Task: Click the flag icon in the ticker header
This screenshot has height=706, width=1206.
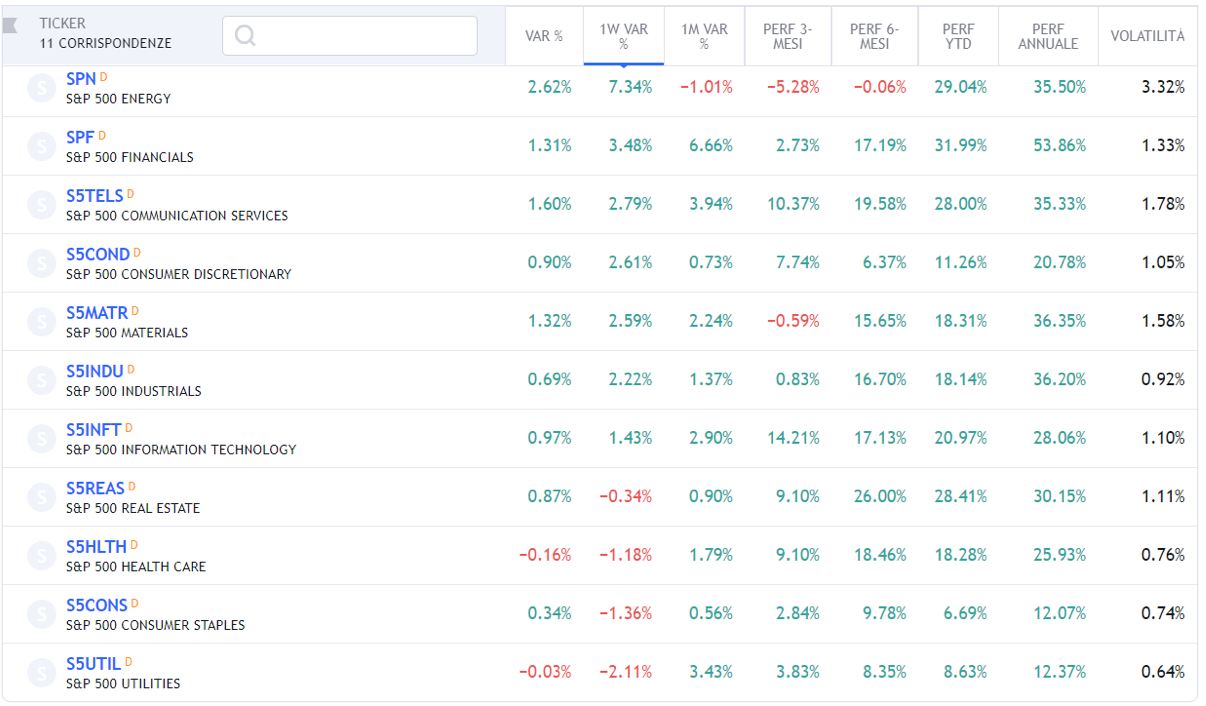Action: (x=11, y=26)
